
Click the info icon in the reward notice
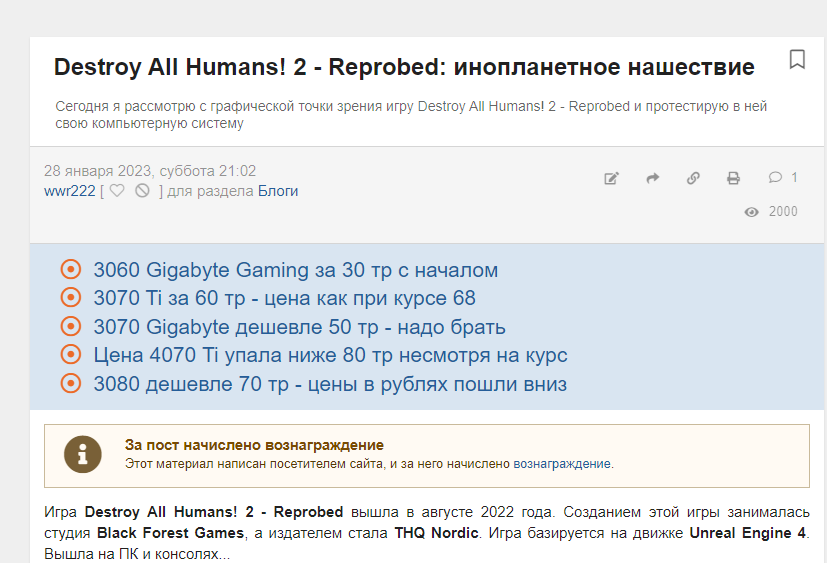click(83, 454)
